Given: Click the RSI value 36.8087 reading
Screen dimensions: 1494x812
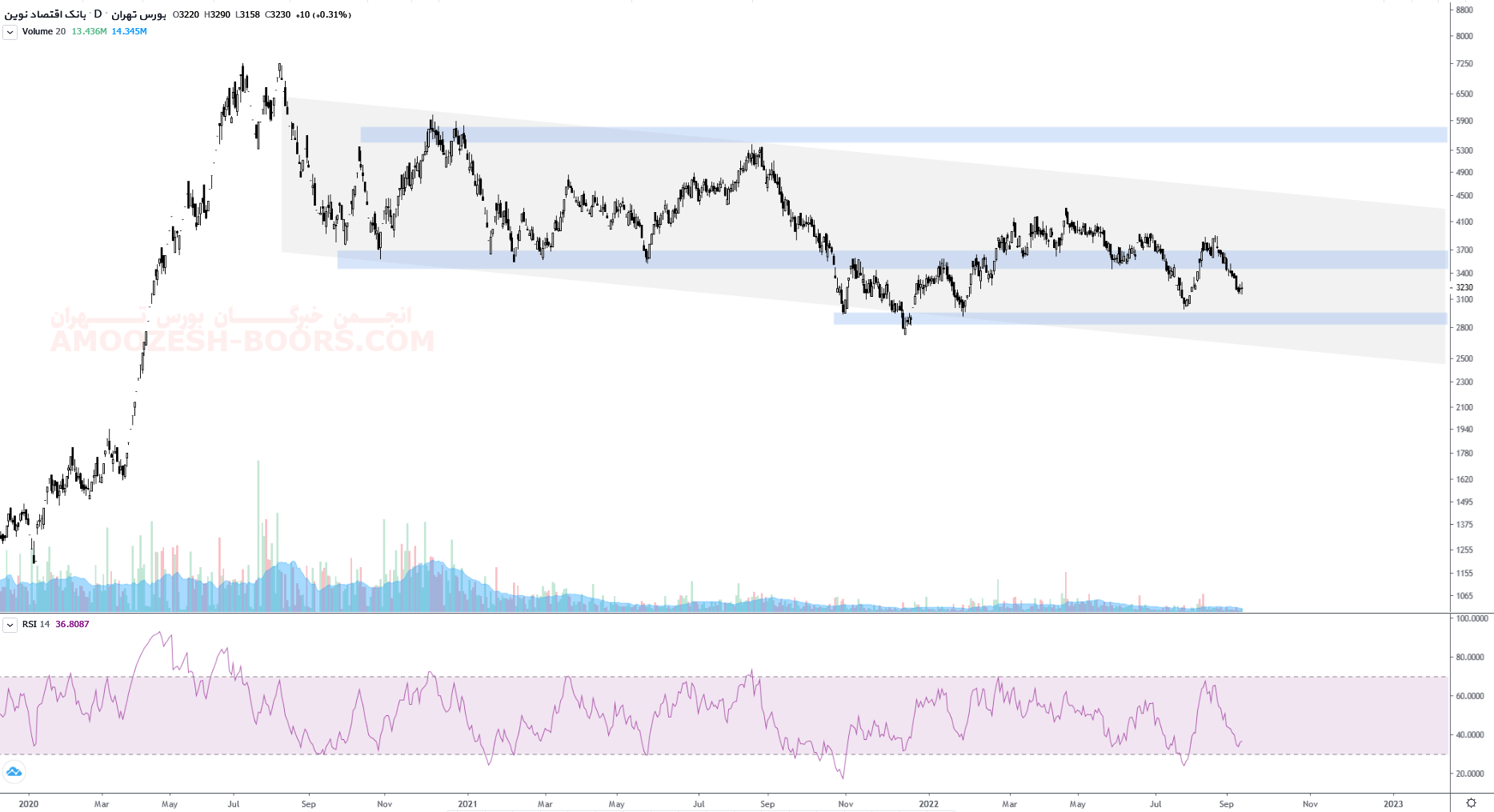Looking at the screenshot, I should coord(72,625).
